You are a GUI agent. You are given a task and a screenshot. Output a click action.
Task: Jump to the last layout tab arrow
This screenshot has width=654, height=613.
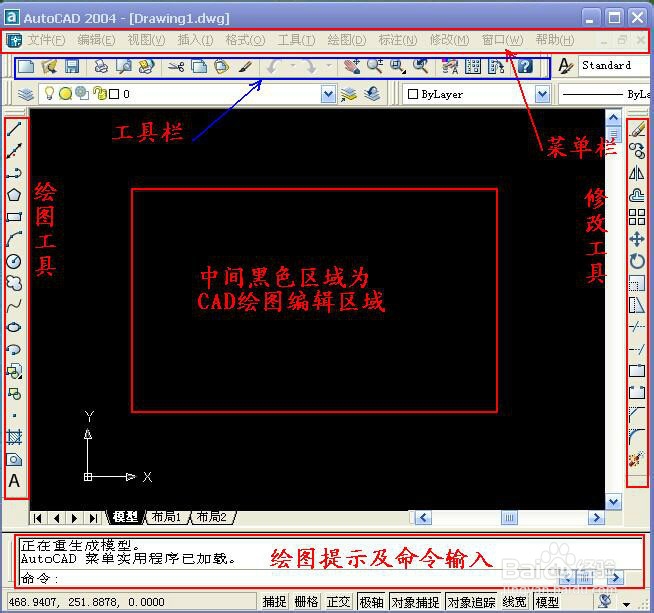93,518
